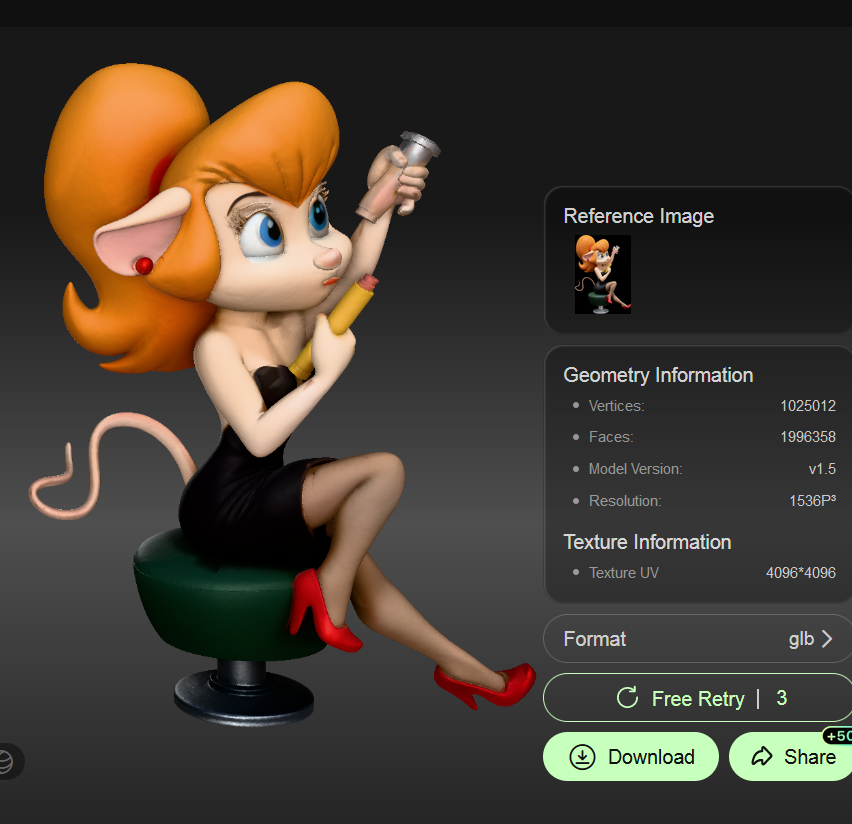Image resolution: width=852 pixels, height=824 pixels.
Task: Select the Texture UV value 4096*4096
Action: coord(801,573)
